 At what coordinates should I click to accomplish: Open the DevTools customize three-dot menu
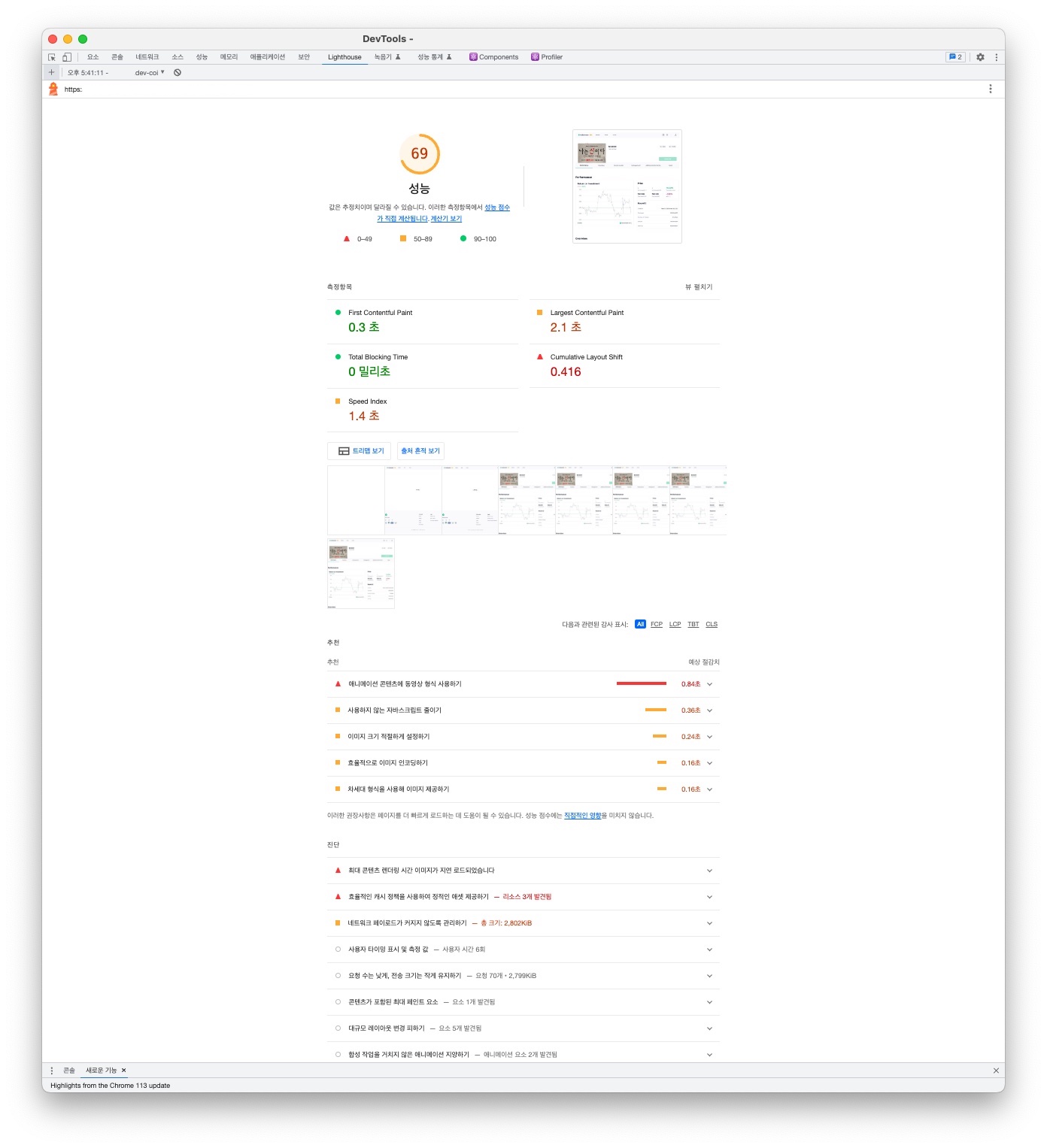click(x=996, y=57)
